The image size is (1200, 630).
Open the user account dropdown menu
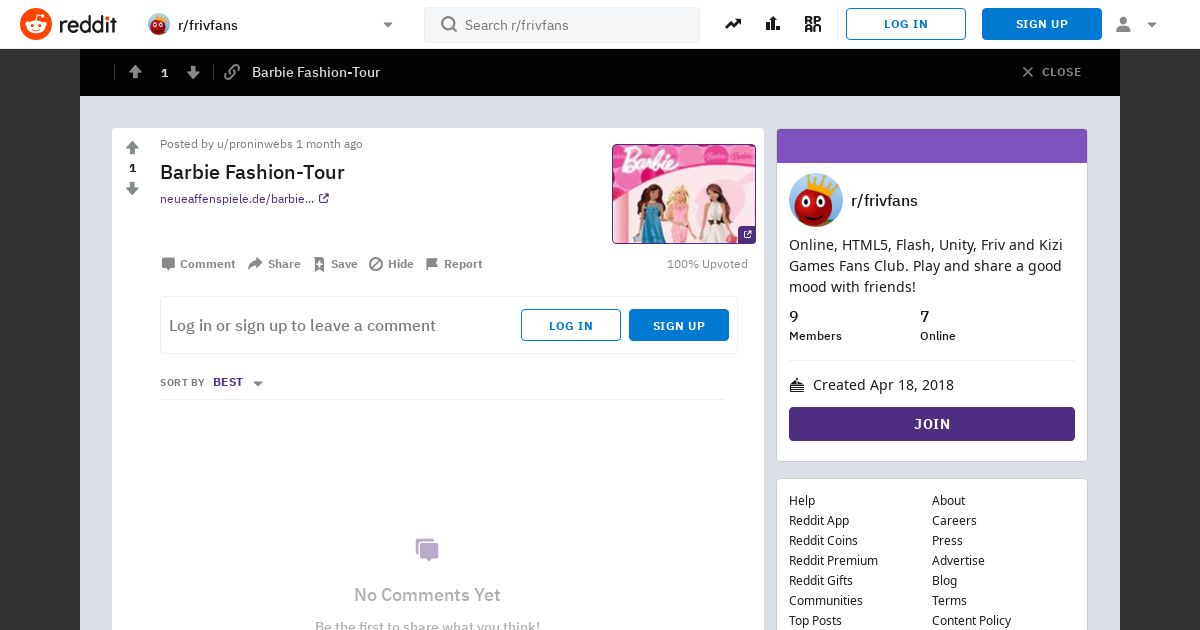(x=1136, y=24)
